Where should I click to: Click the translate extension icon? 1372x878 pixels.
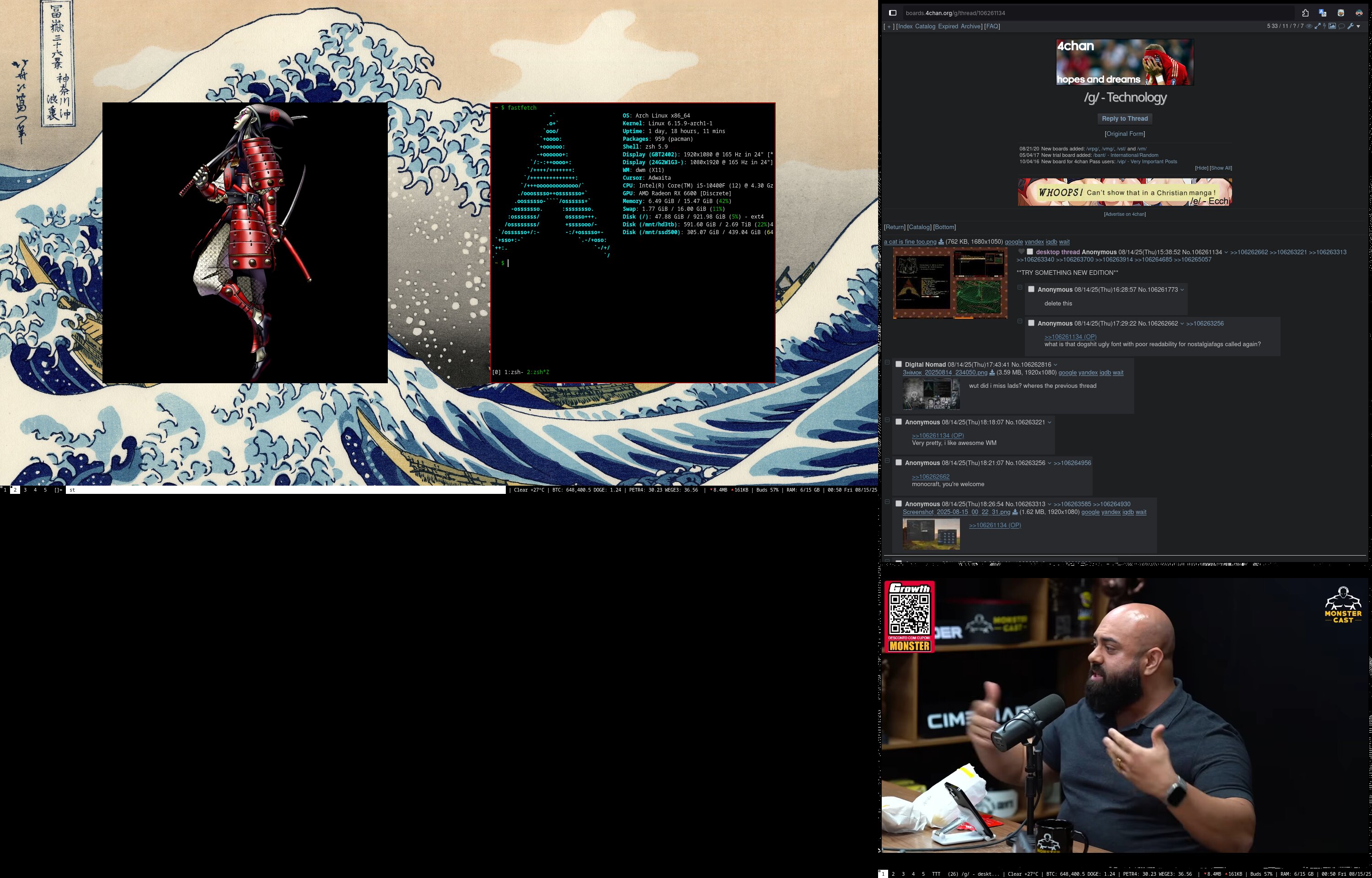1323,13
